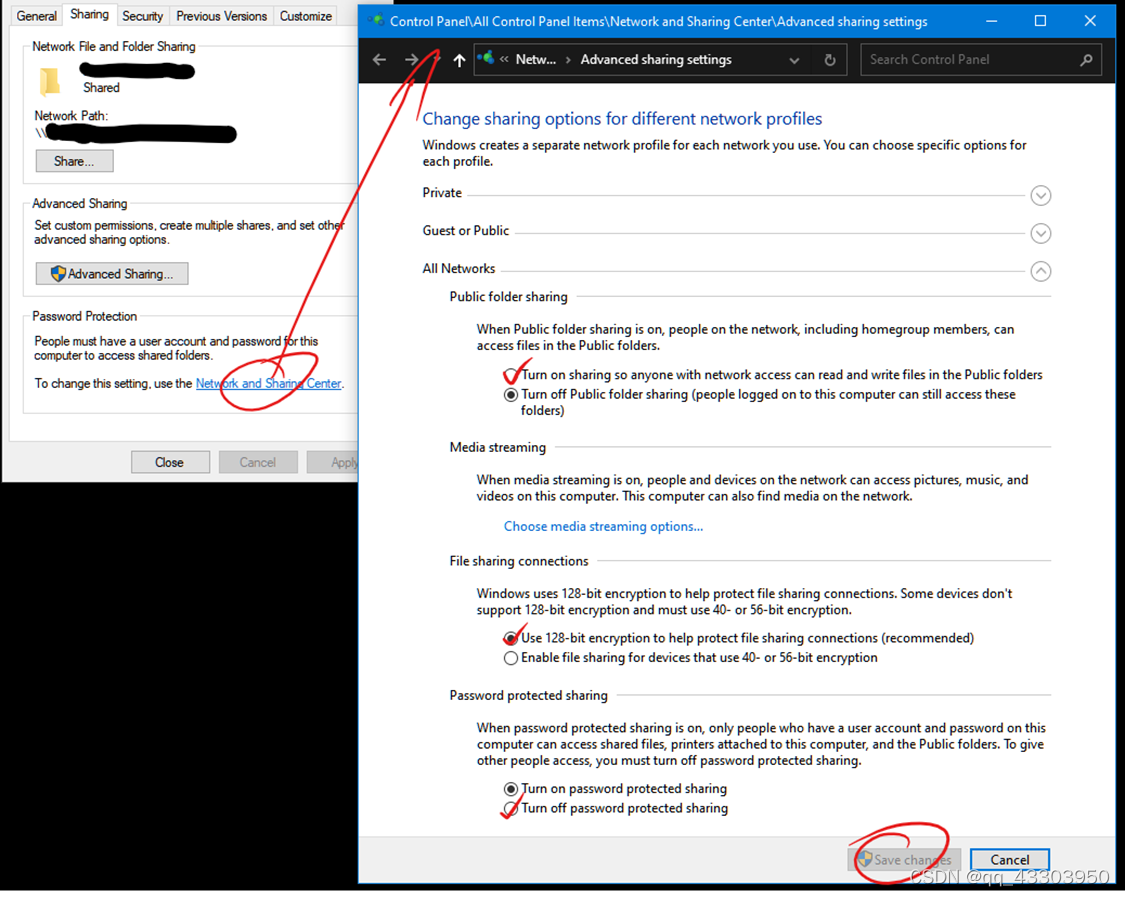
Task: Expand the Private network profile
Action: [1040, 195]
